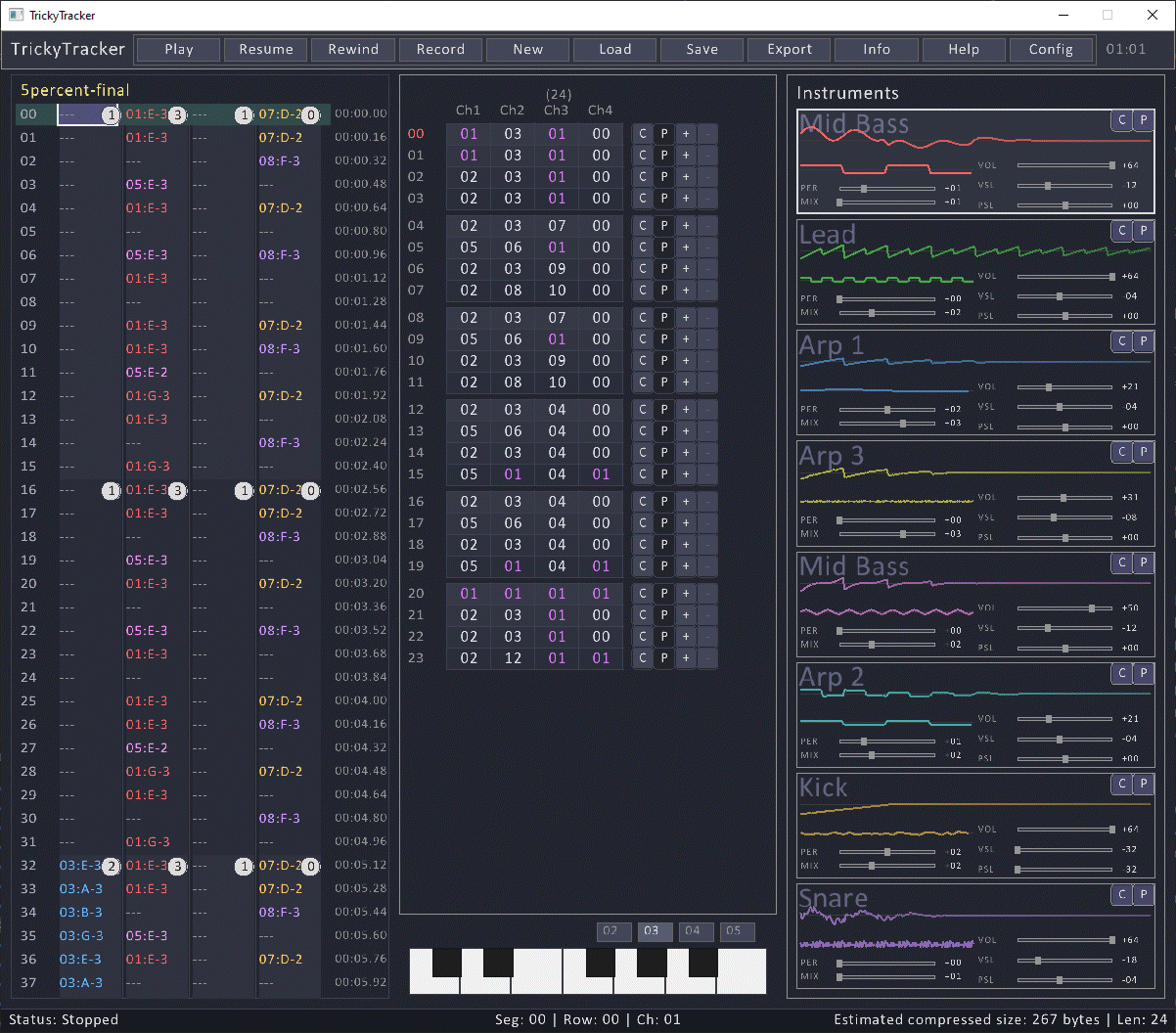Paste into the Arp 2 instrument
This screenshot has width=1176, height=1033.
(x=1143, y=673)
